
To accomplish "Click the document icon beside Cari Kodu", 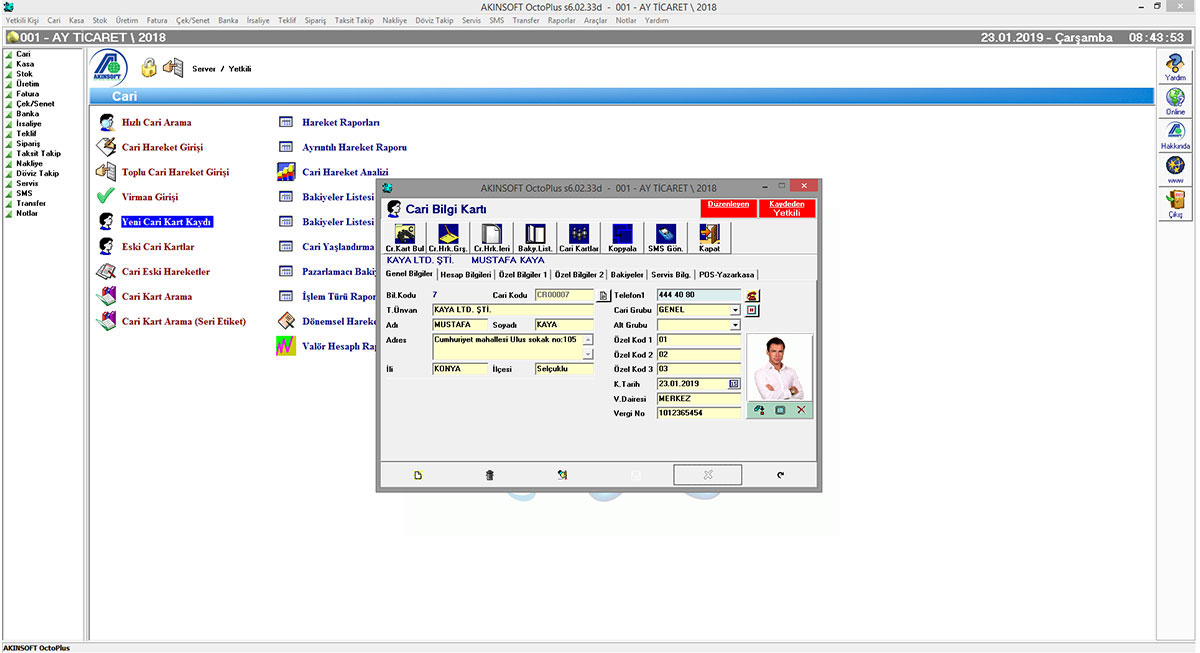I will 603,296.
